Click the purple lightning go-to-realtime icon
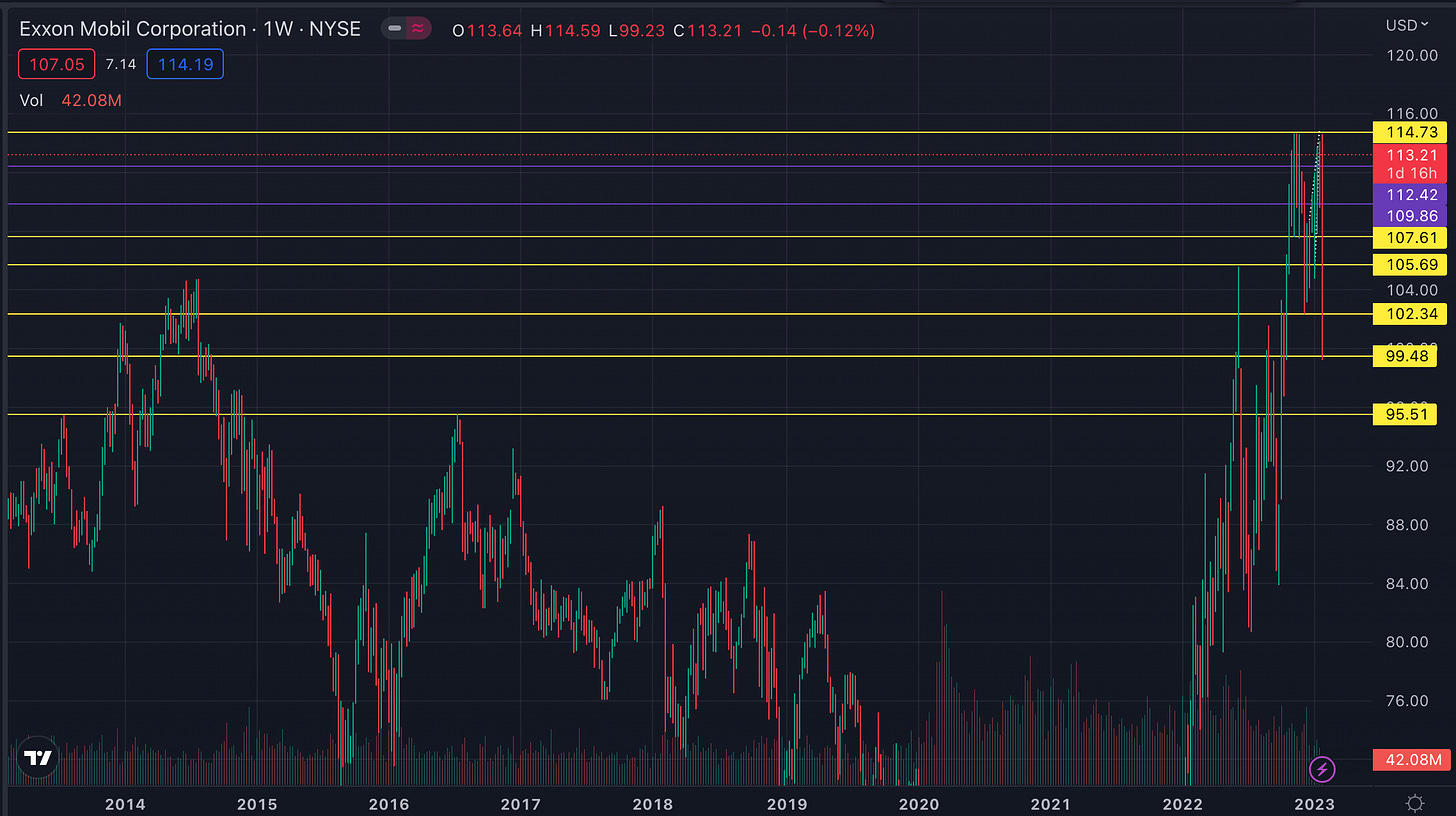The width and height of the screenshot is (1456, 816). [1322, 769]
